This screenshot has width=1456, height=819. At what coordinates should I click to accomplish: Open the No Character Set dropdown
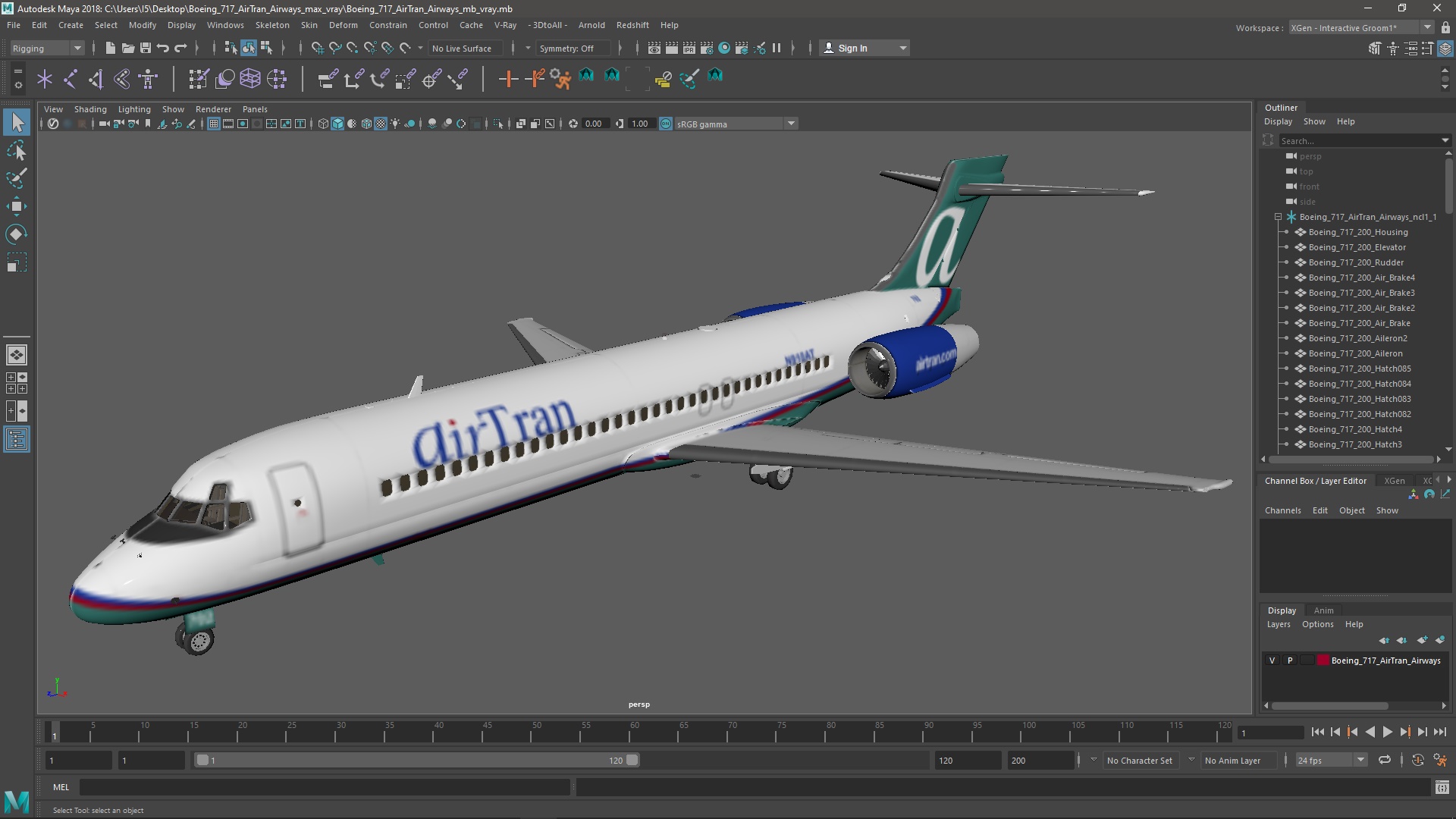click(x=1141, y=760)
